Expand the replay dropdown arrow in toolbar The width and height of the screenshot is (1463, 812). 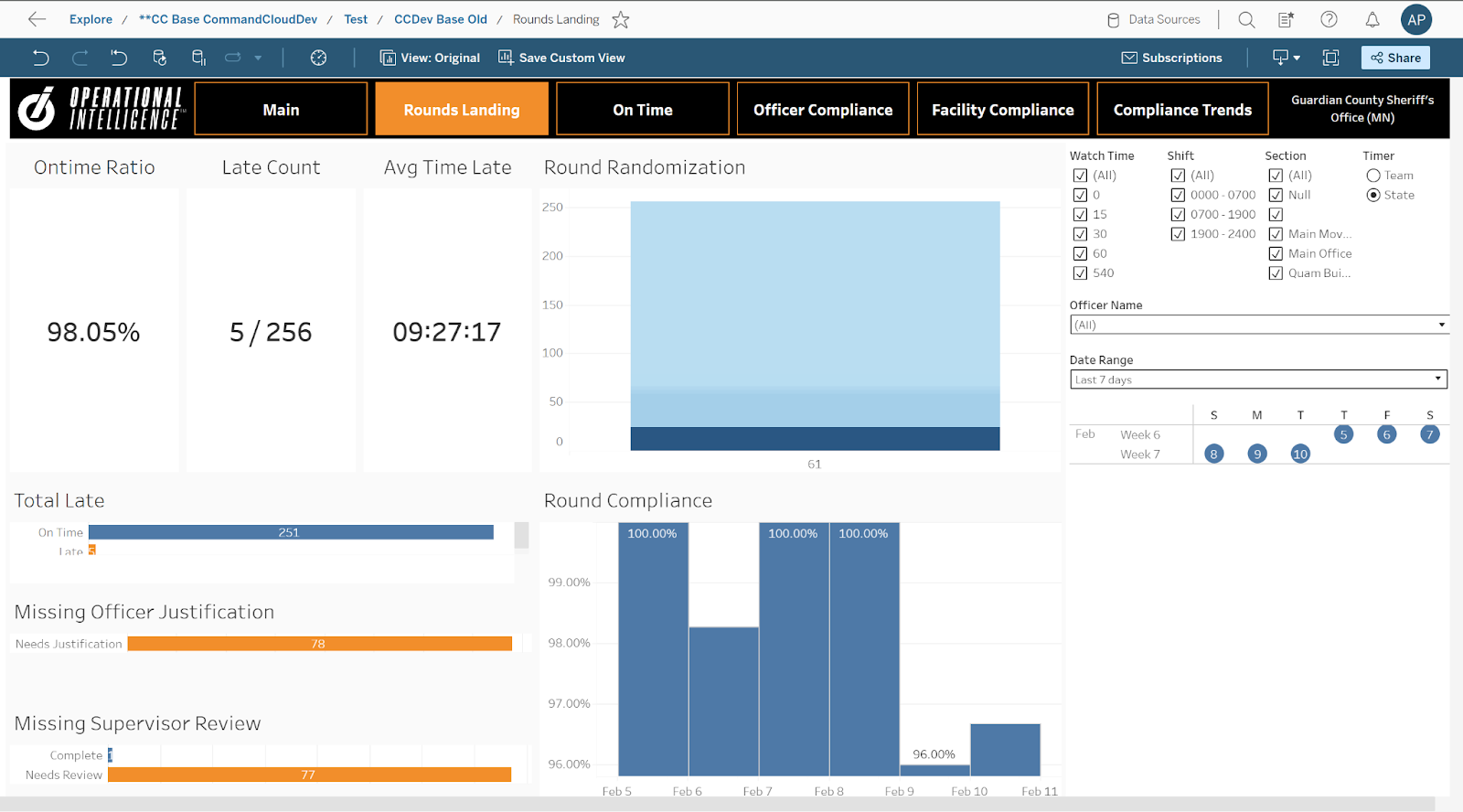pos(258,58)
